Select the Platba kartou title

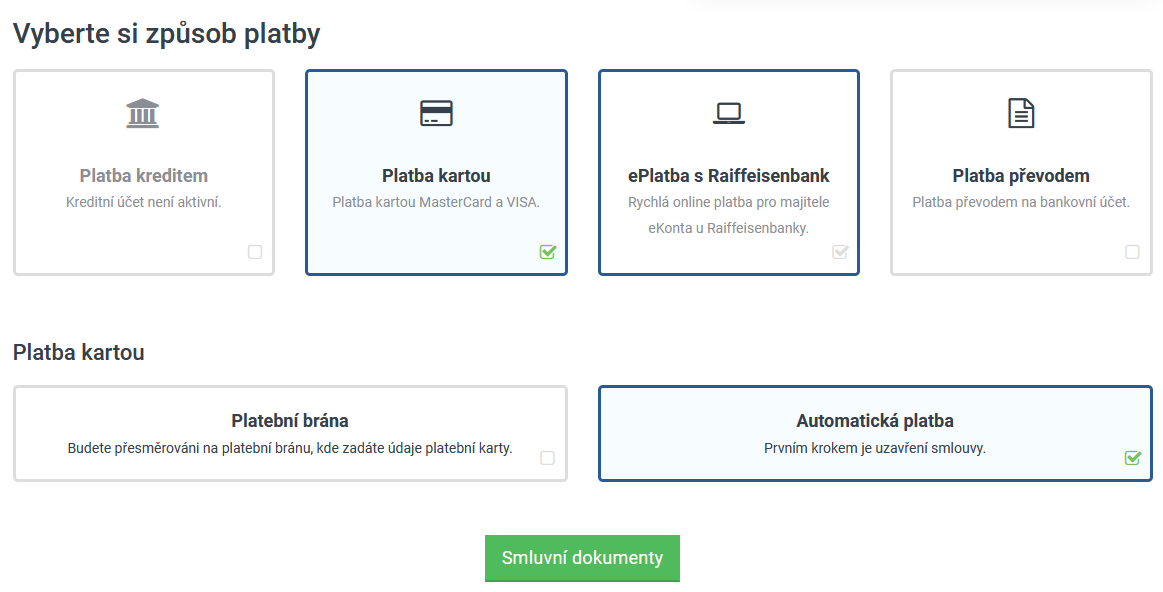coord(436,176)
